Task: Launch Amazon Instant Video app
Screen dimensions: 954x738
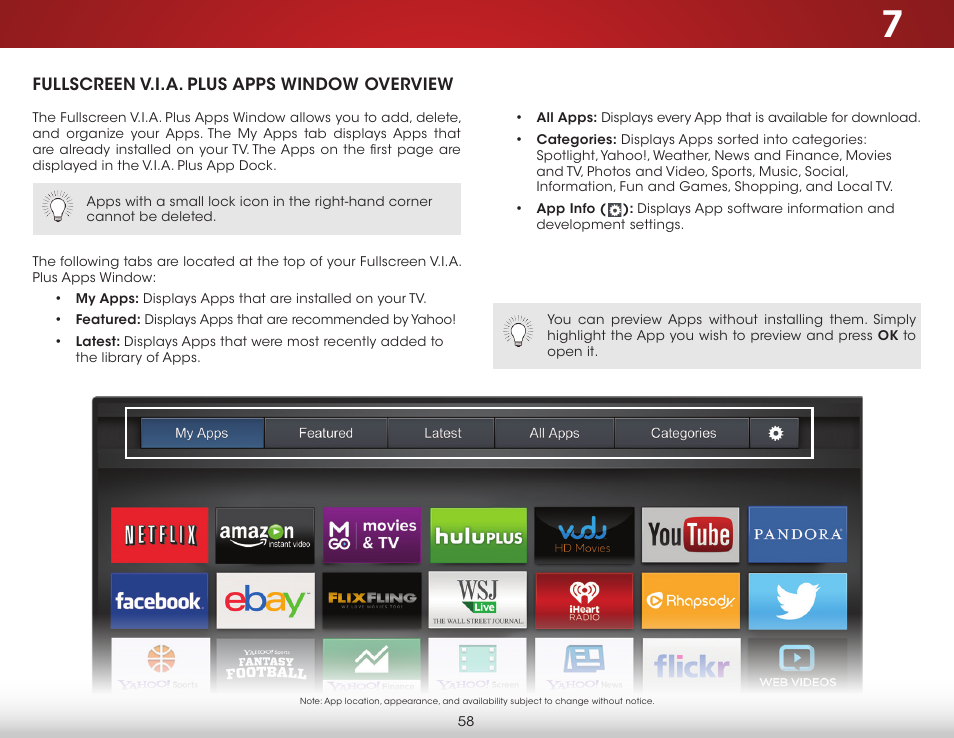Action: [265, 535]
